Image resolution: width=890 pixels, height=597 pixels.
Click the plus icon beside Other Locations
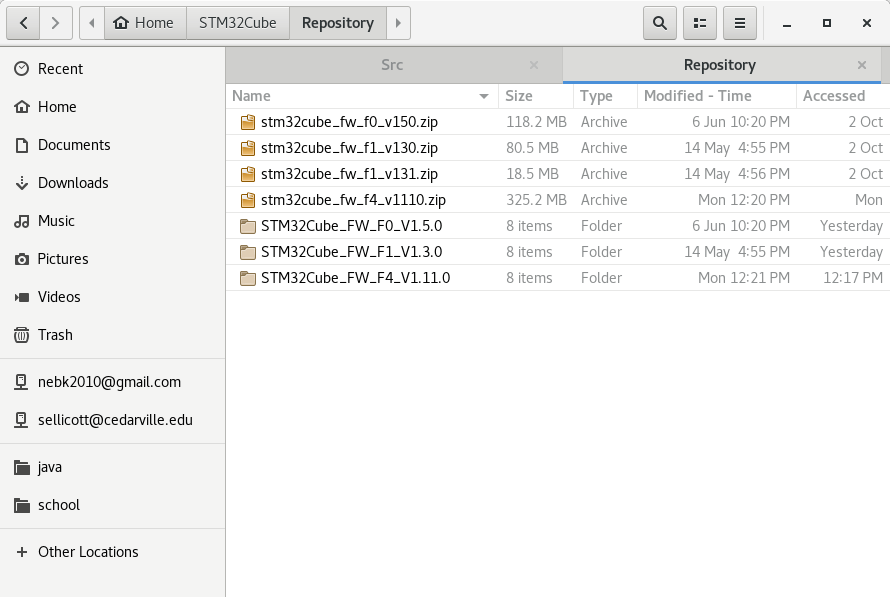pos(22,552)
